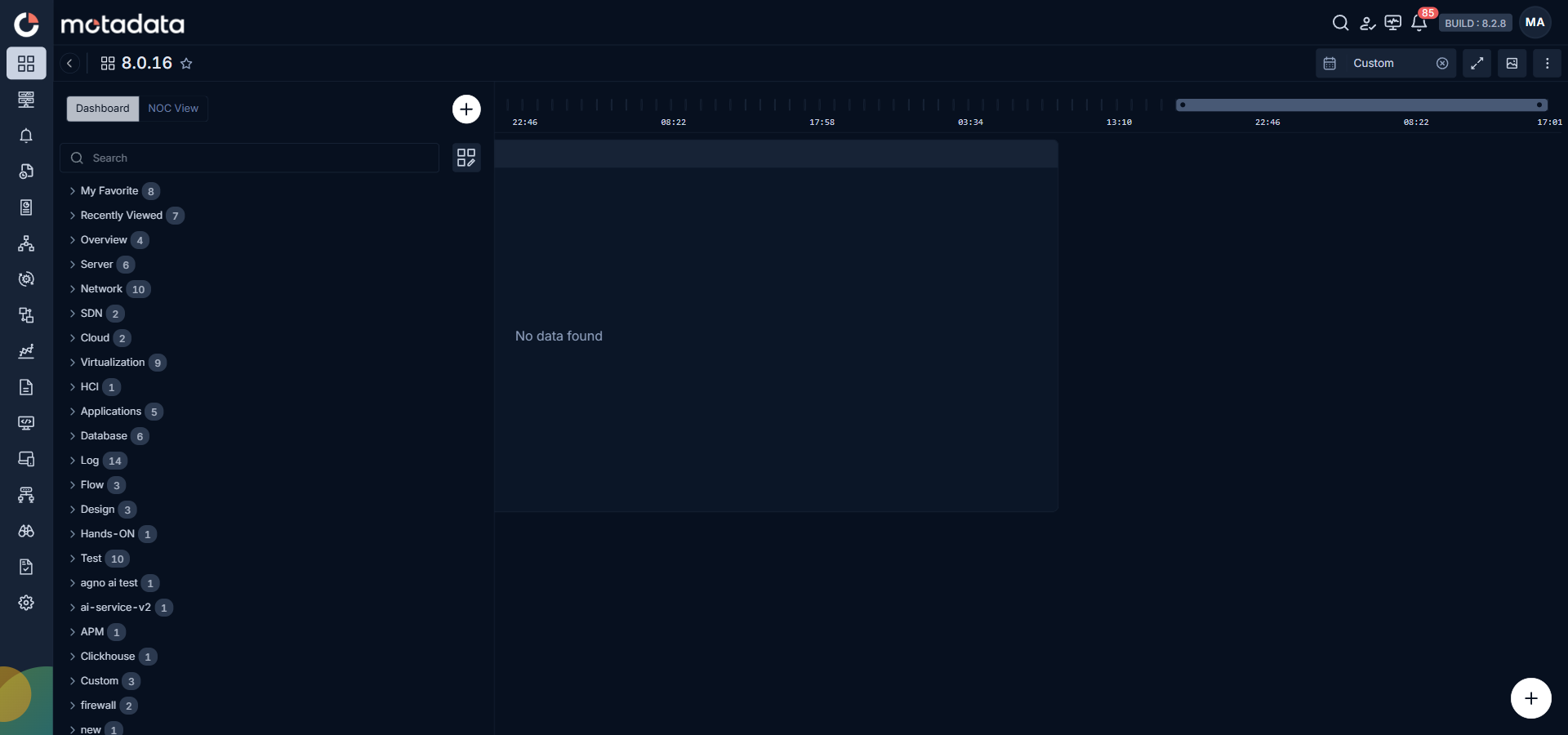Open the three-dot more options menu
1568x735 pixels.
coord(1548,63)
